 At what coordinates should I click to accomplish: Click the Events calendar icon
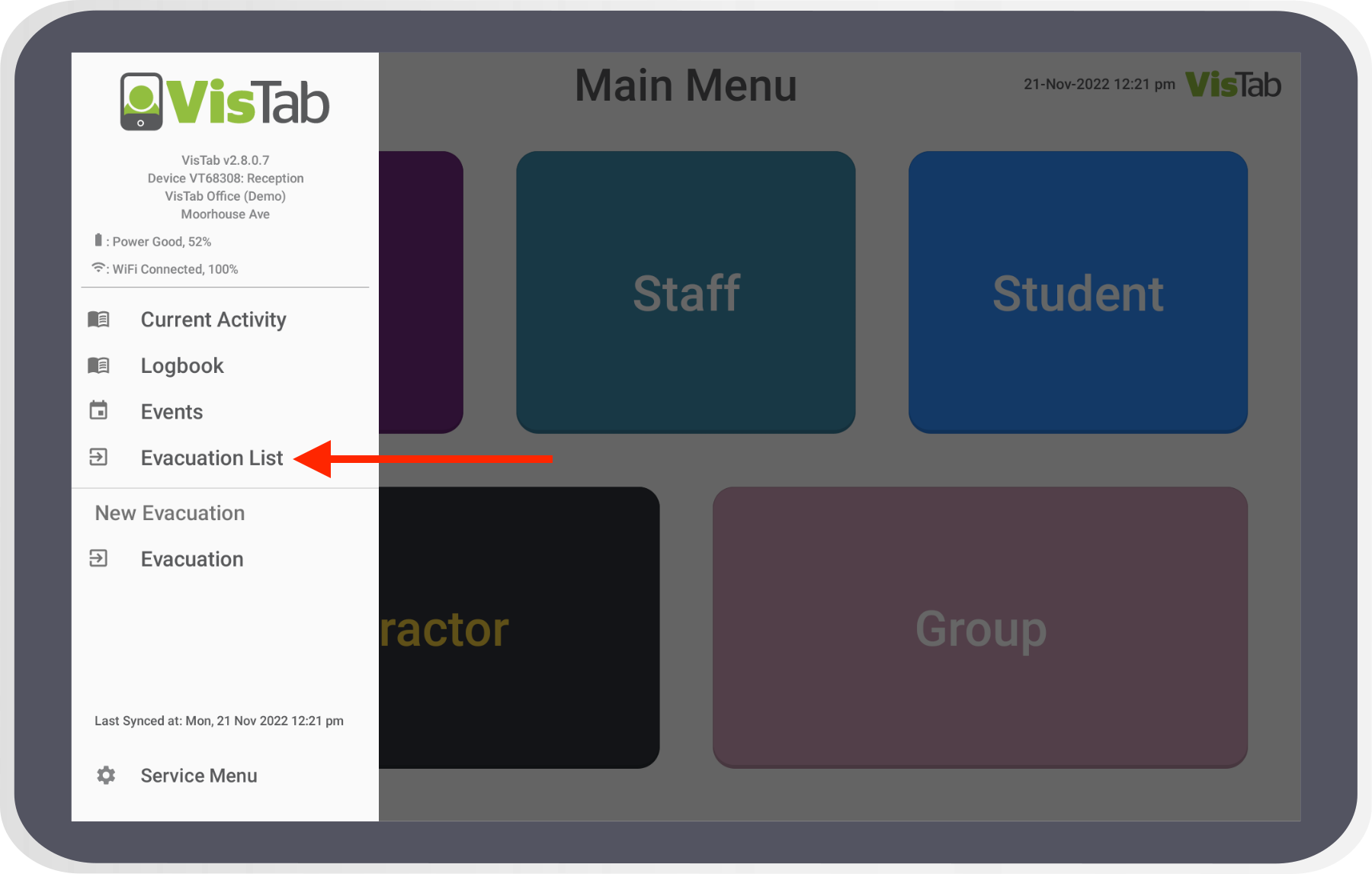click(x=98, y=411)
